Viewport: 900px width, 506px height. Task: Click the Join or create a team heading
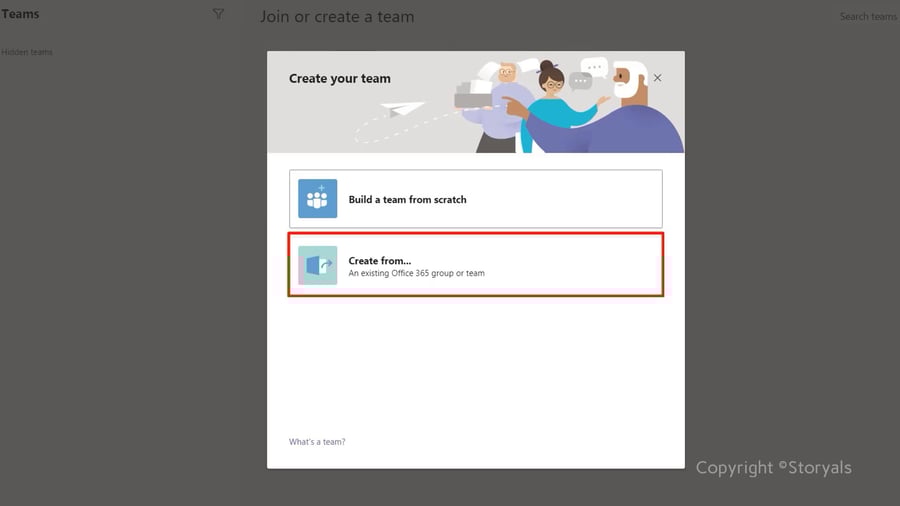click(337, 17)
